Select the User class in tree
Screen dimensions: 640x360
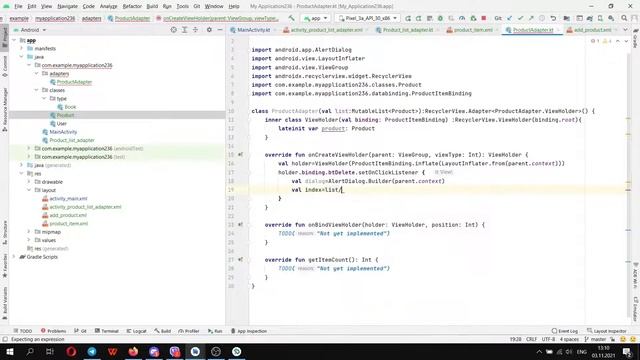tap(61, 124)
